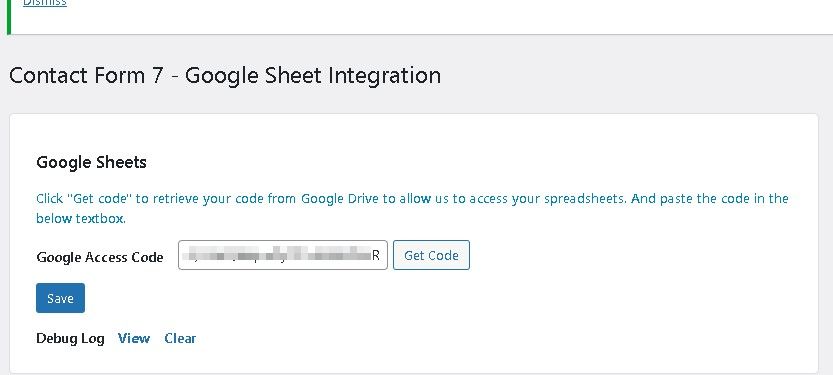Click the green border of the notice
Viewport: 833px width, 375px height.
(x=9, y=17)
